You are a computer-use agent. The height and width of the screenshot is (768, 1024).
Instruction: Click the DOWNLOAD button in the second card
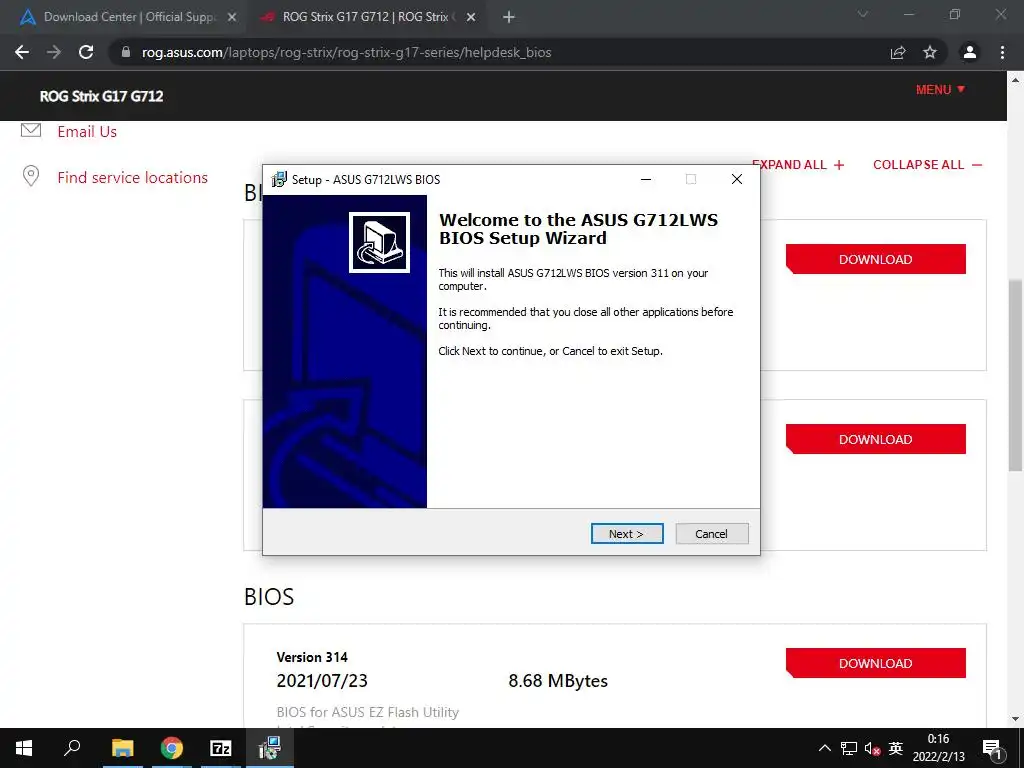point(875,439)
